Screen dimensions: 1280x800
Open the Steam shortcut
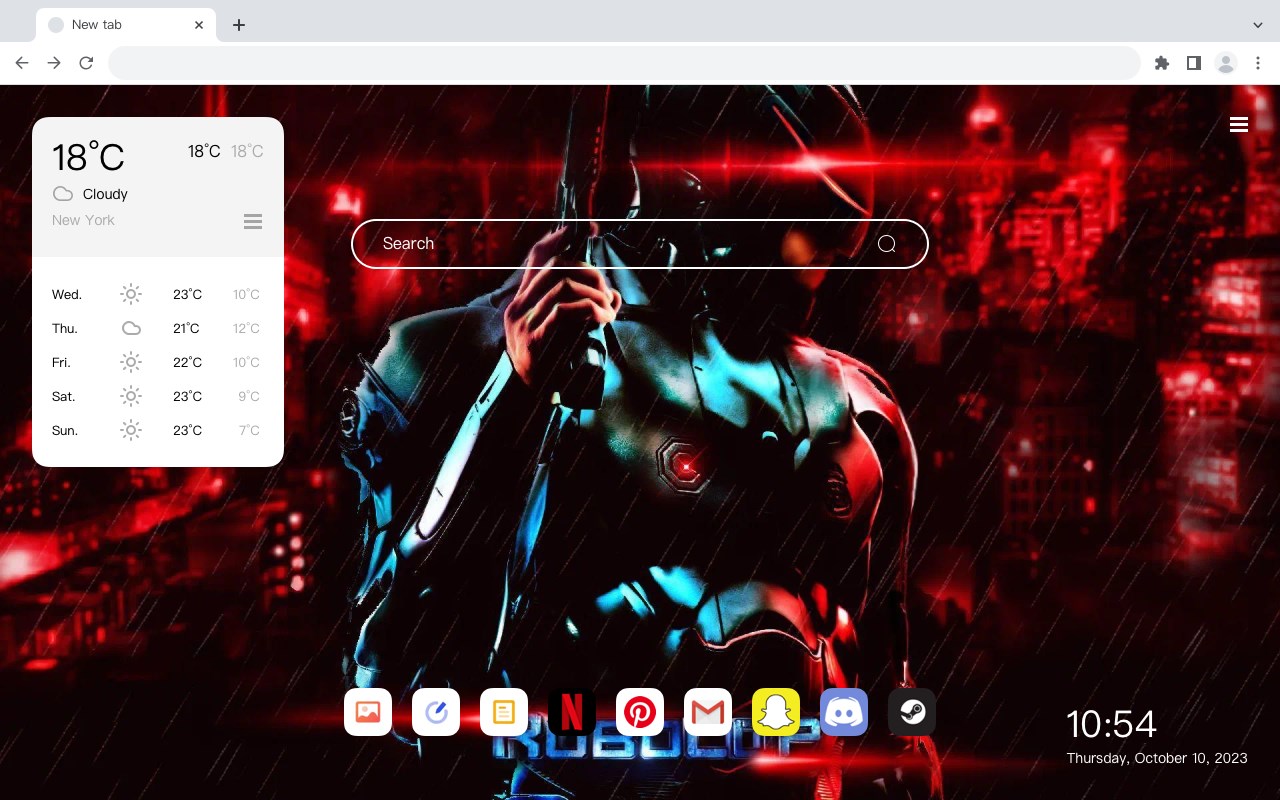pos(912,712)
